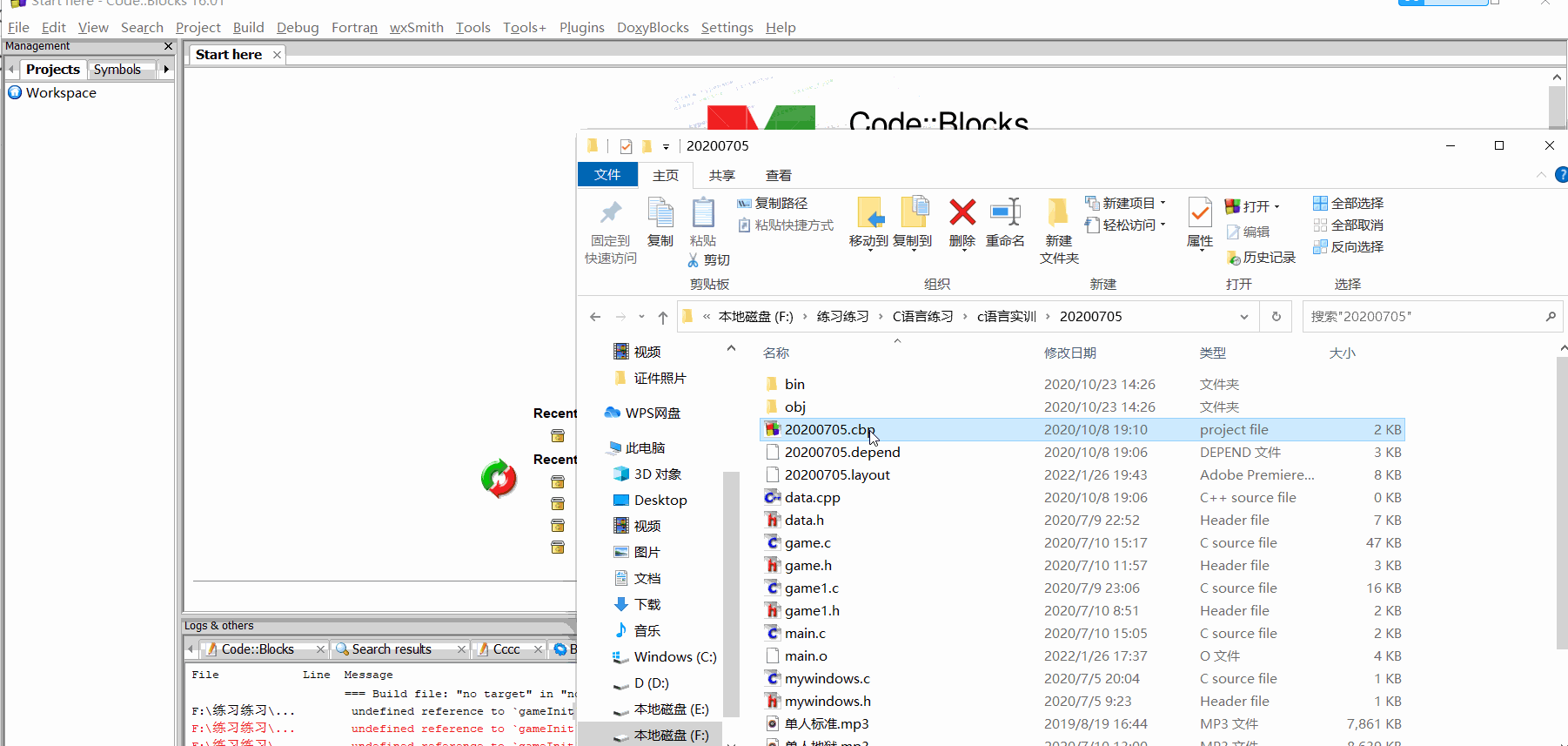
Task: Open the Build menu in Code::Blocks
Action: click(248, 27)
